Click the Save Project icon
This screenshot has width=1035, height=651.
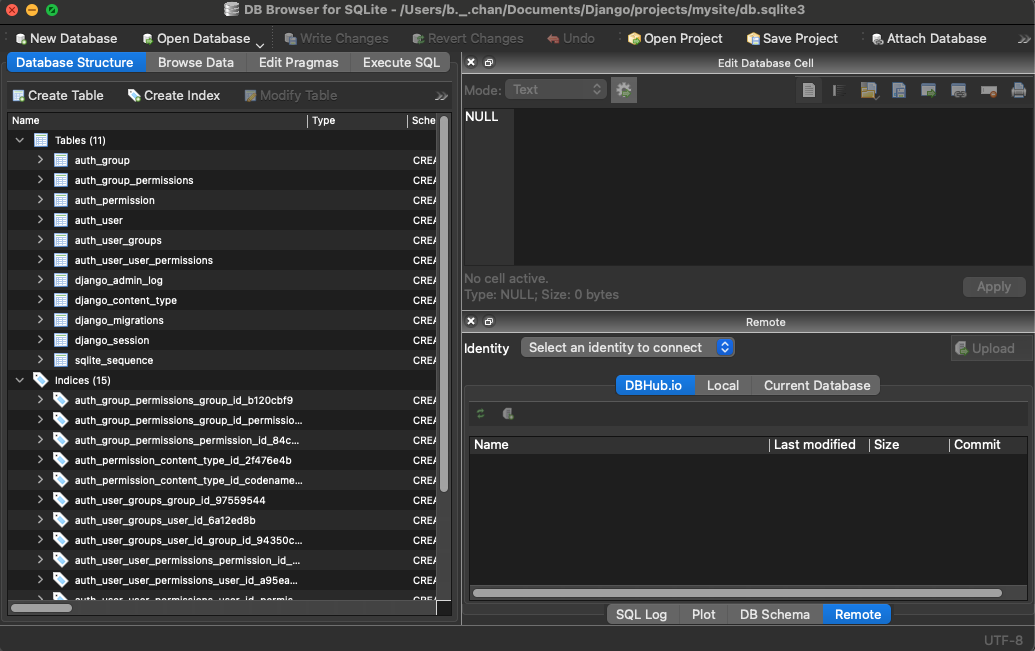[753, 39]
